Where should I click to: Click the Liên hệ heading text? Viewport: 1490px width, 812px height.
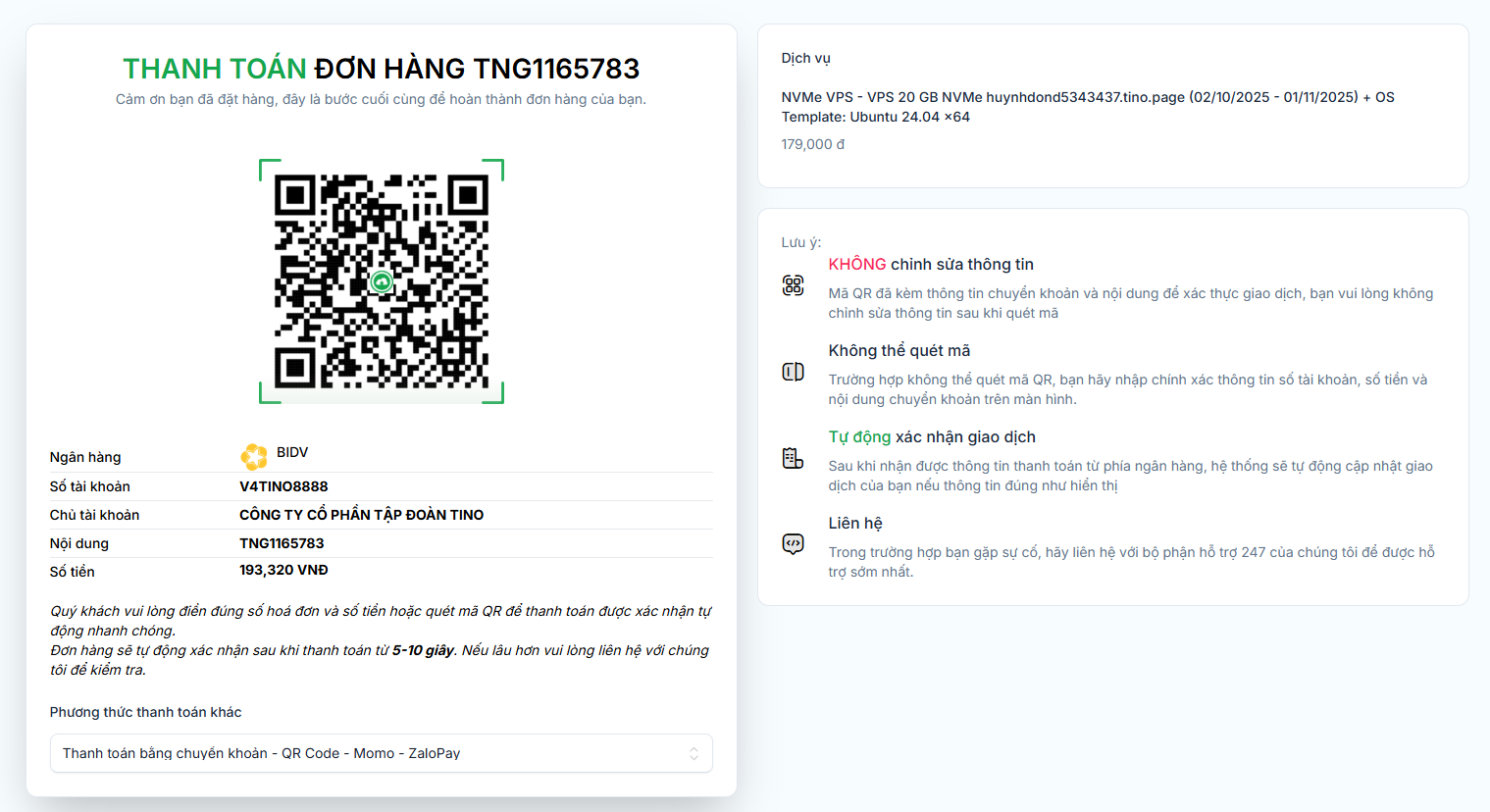[855, 524]
